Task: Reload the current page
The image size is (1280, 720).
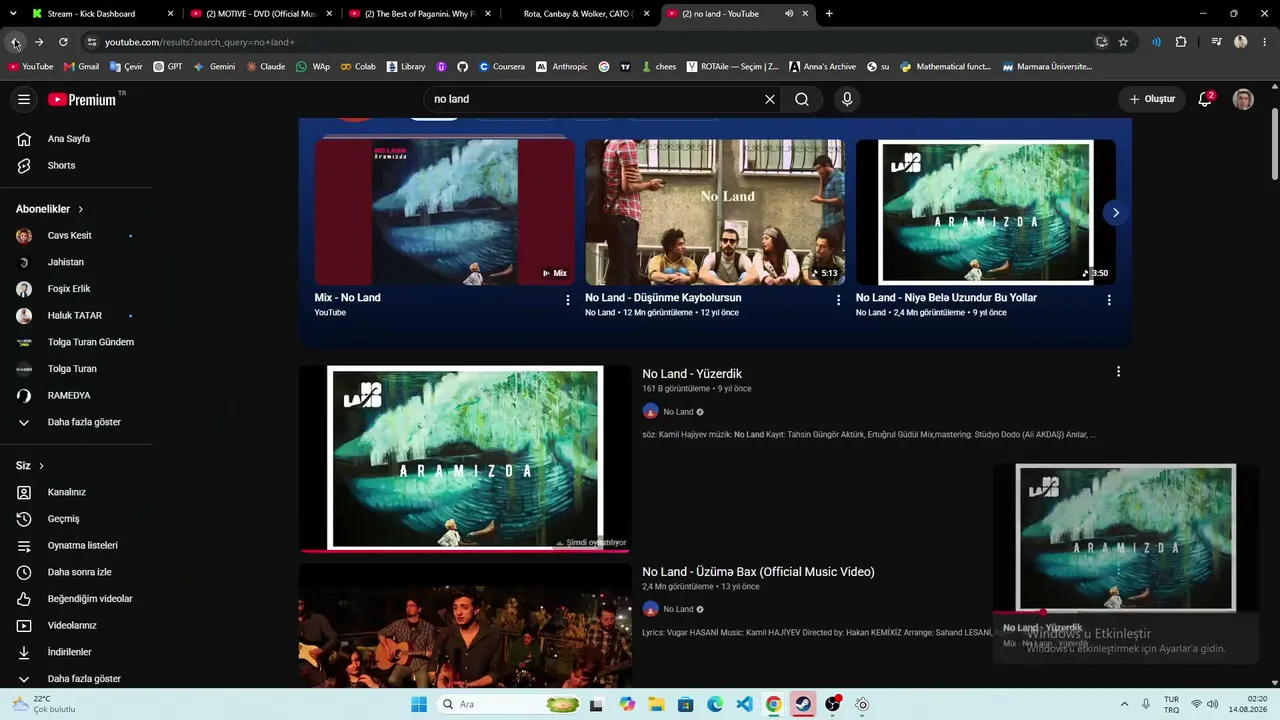Action: 63,42
